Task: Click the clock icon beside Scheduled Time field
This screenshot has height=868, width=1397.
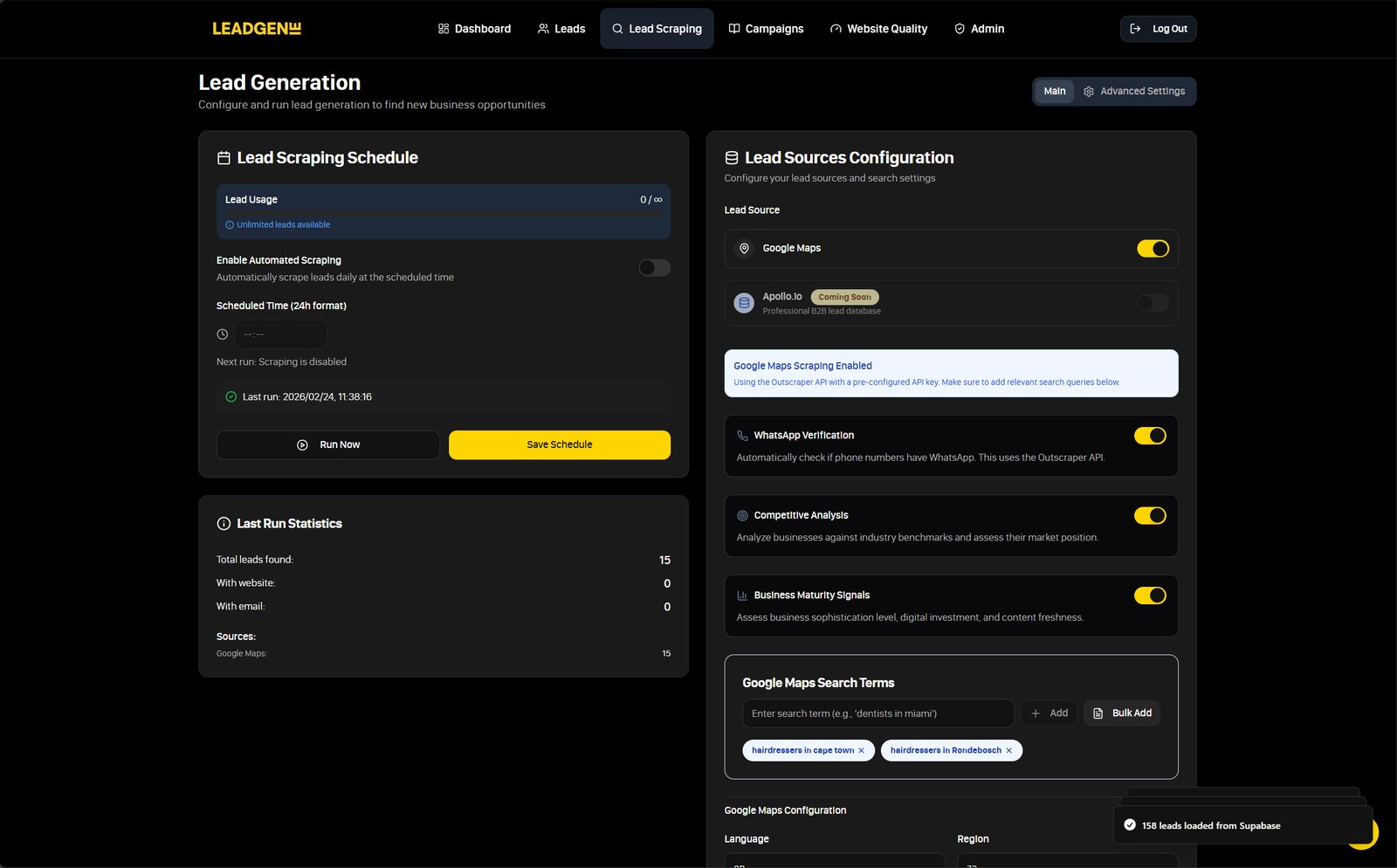Action: click(223, 334)
